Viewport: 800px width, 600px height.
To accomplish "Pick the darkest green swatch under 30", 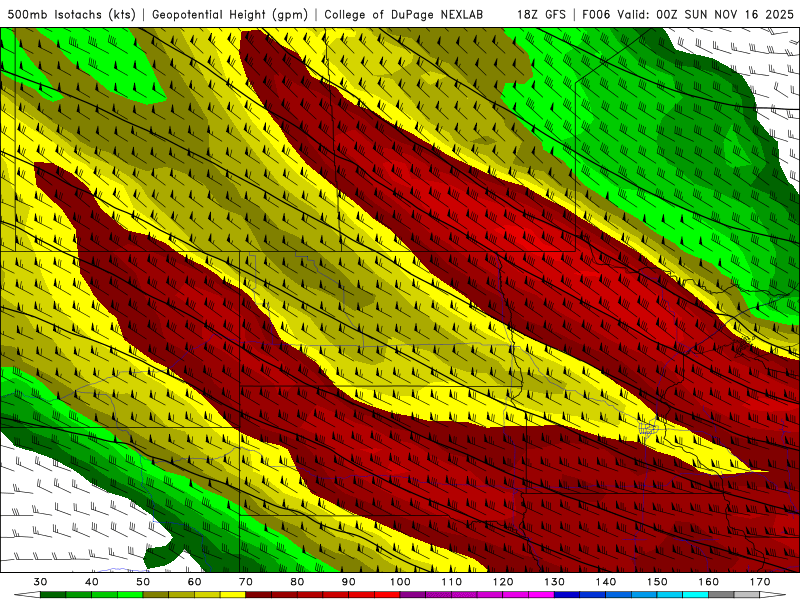I will pos(53,595).
